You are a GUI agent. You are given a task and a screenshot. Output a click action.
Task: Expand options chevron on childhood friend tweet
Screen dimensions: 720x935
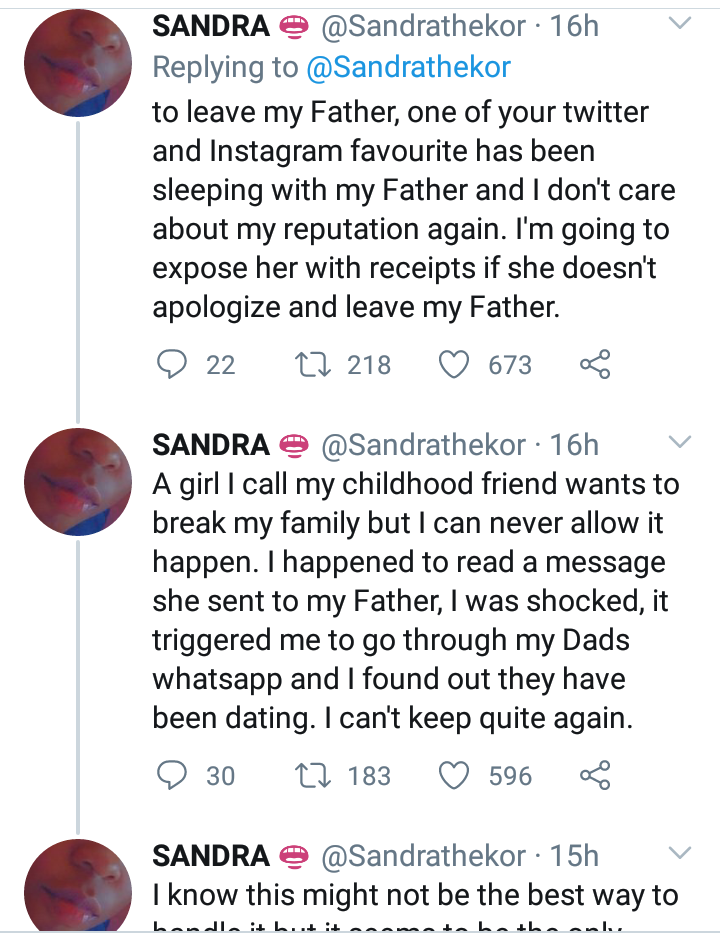click(680, 441)
